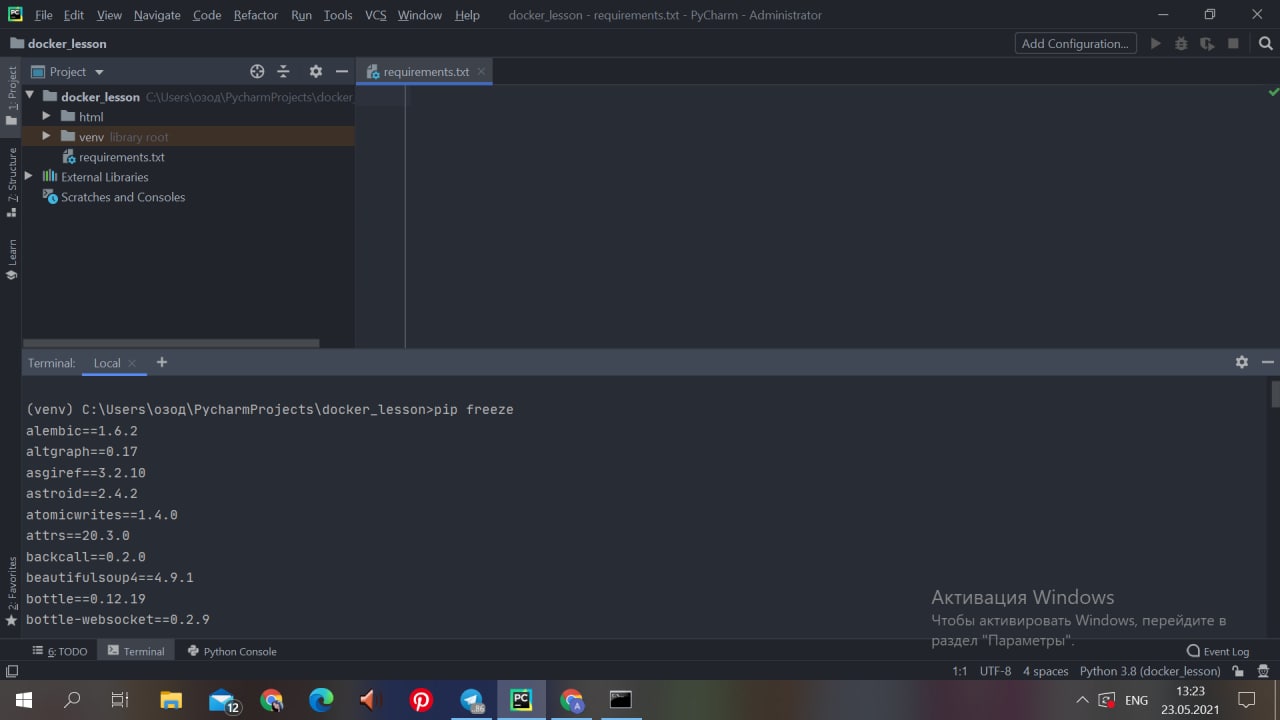The height and width of the screenshot is (720, 1280).
Task: Click the Debug bug icon in toolbar
Action: [1181, 44]
